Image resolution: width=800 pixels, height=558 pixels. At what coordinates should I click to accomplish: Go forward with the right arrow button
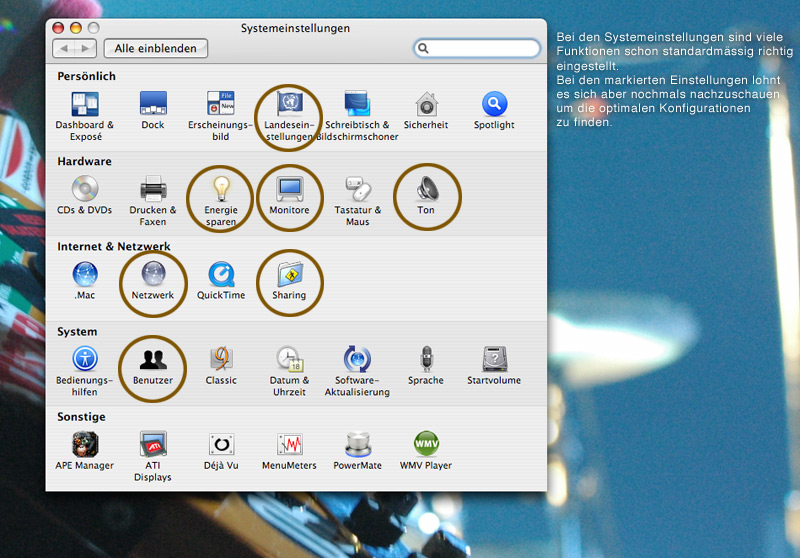click(85, 48)
